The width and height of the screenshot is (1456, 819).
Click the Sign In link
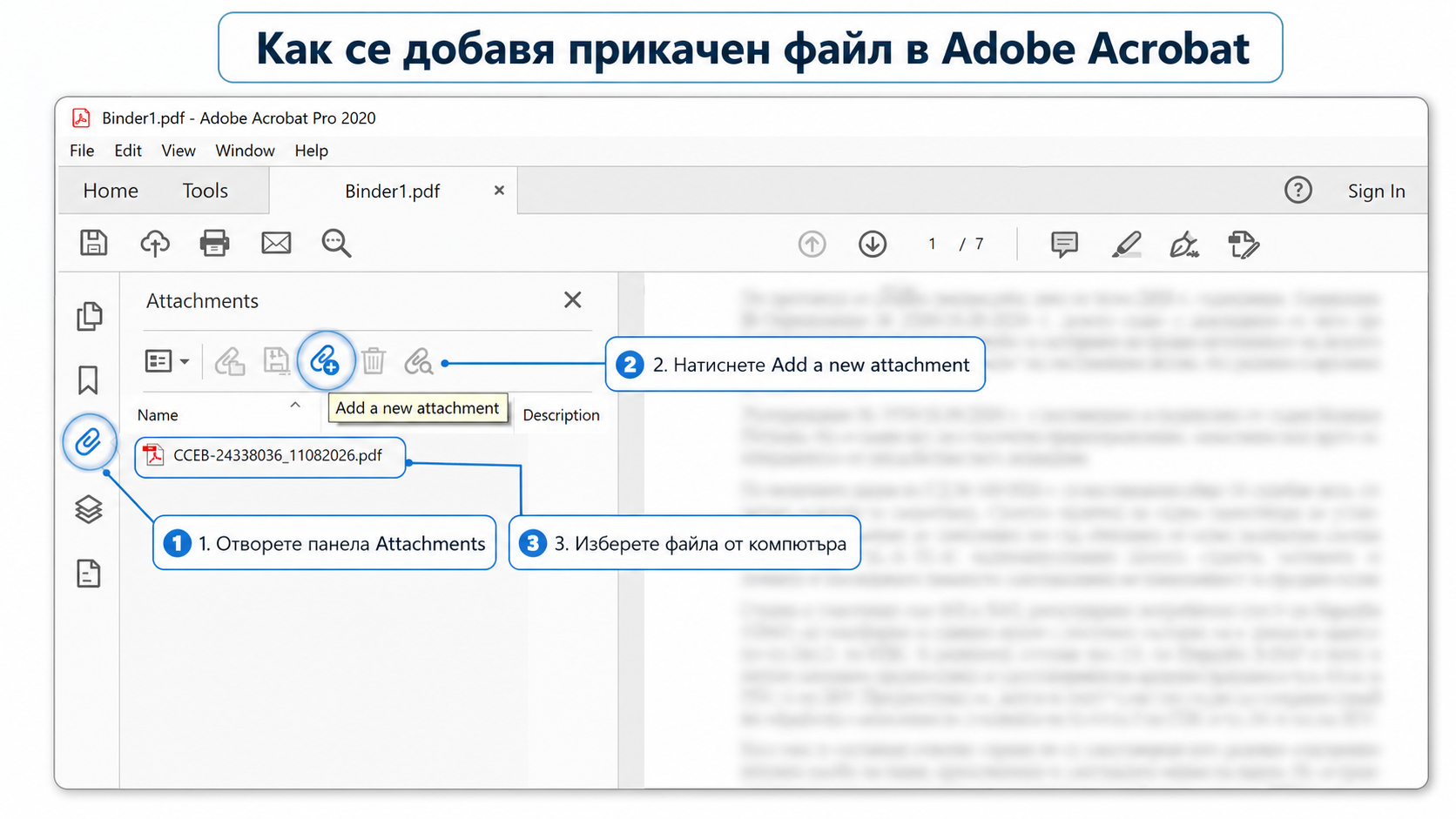point(1376,191)
